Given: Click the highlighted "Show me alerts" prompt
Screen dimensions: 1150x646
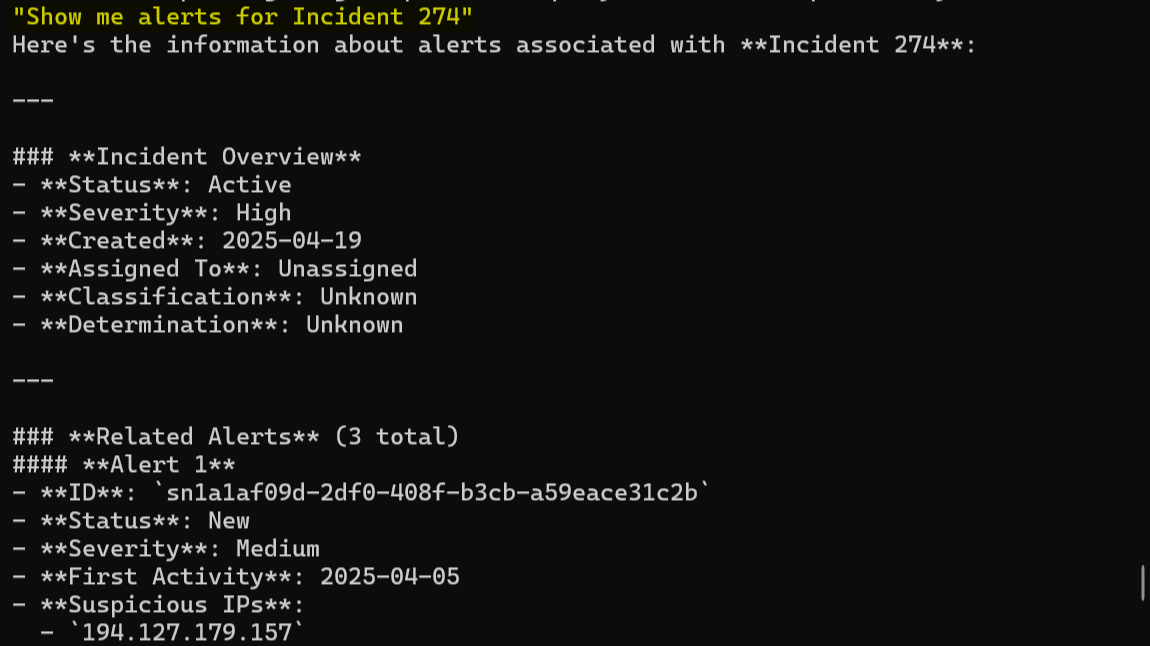Looking at the screenshot, I should [x=242, y=16].
